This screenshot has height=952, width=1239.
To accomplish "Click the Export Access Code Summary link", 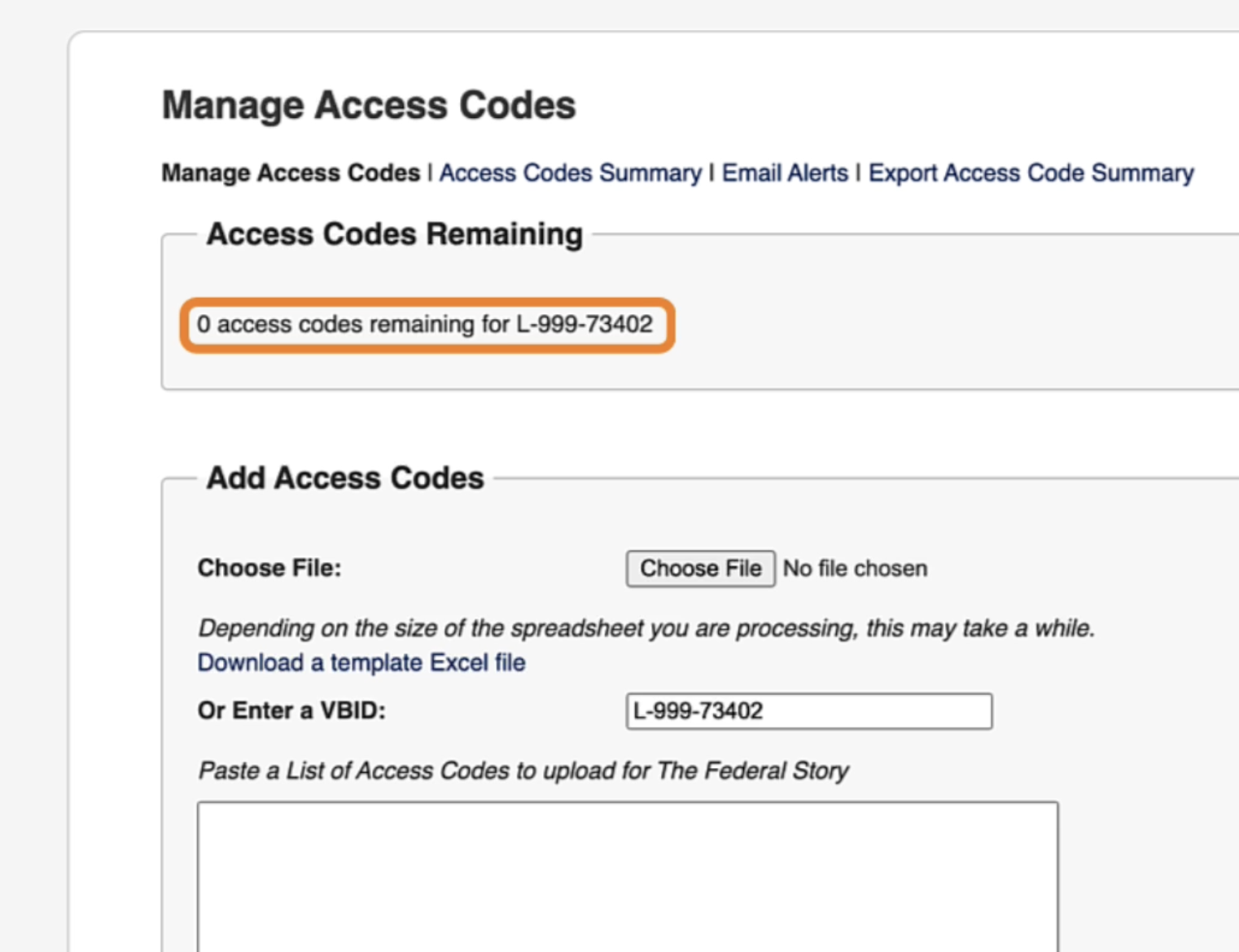I will tap(1031, 173).
